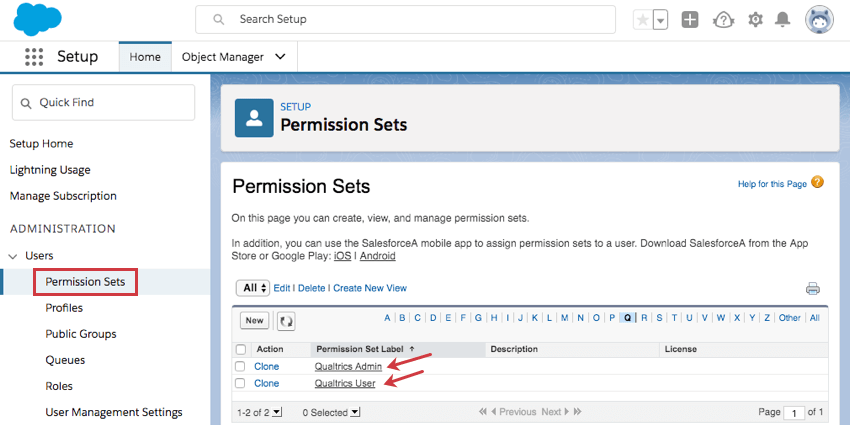Open Manage Subscription in the sidebar
Screen dimensions: 850x425
63,196
